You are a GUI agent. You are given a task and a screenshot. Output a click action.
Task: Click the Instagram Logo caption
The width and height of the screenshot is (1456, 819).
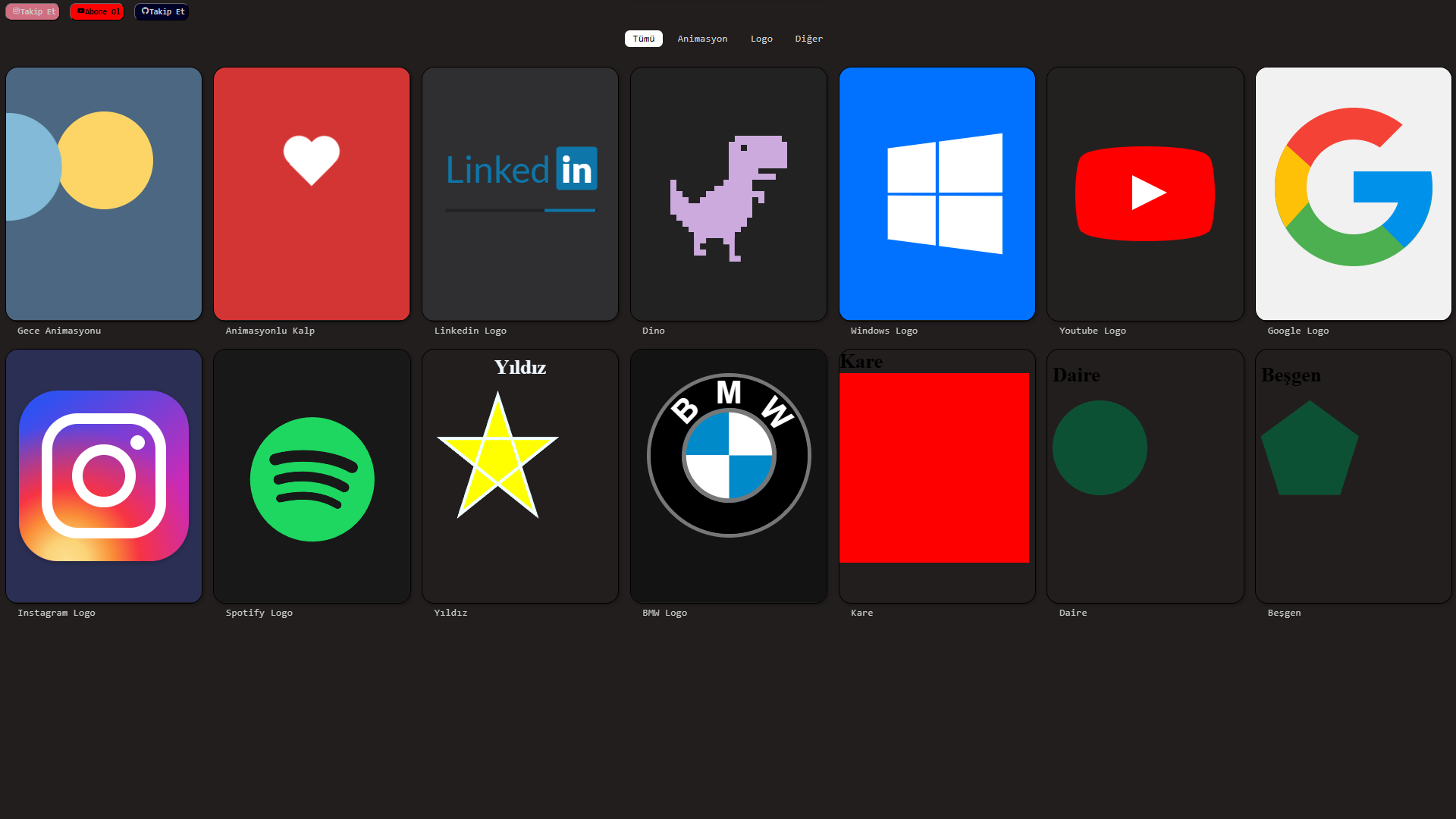pos(56,613)
